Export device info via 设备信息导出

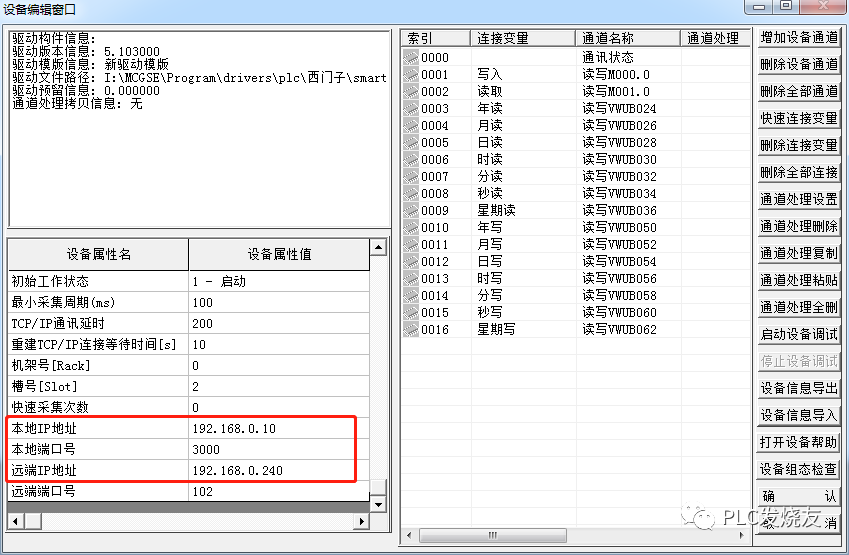click(799, 388)
